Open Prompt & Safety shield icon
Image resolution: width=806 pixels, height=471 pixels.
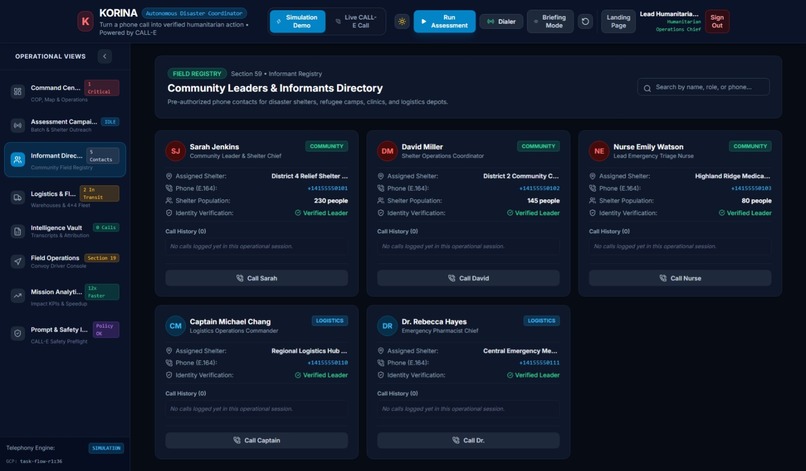coord(18,333)
